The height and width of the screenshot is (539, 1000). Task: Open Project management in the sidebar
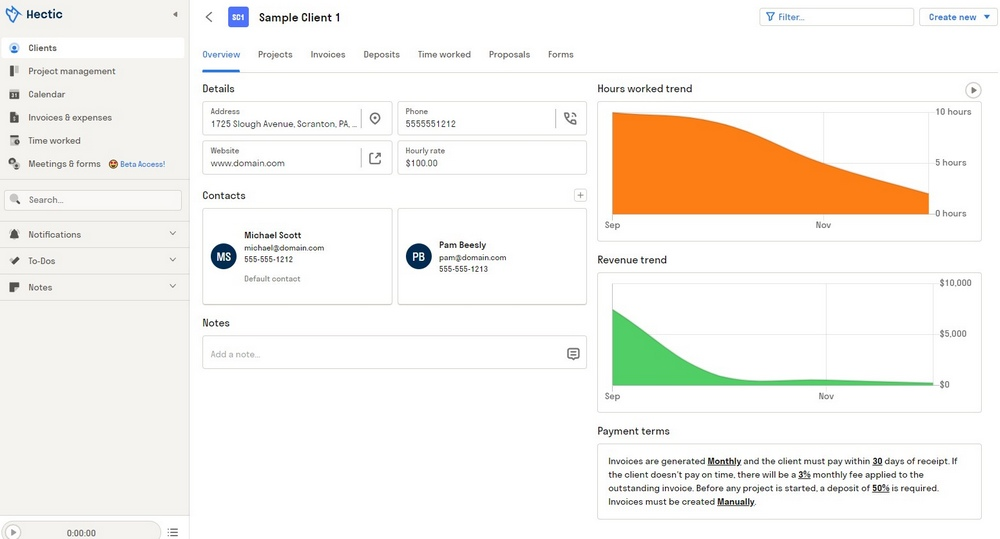(x=72, y=71)
